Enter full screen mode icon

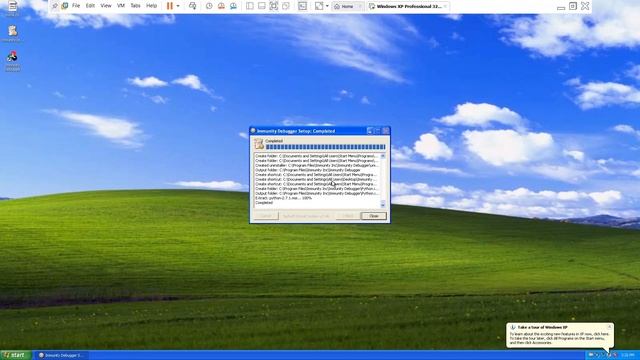coord(274,6)
